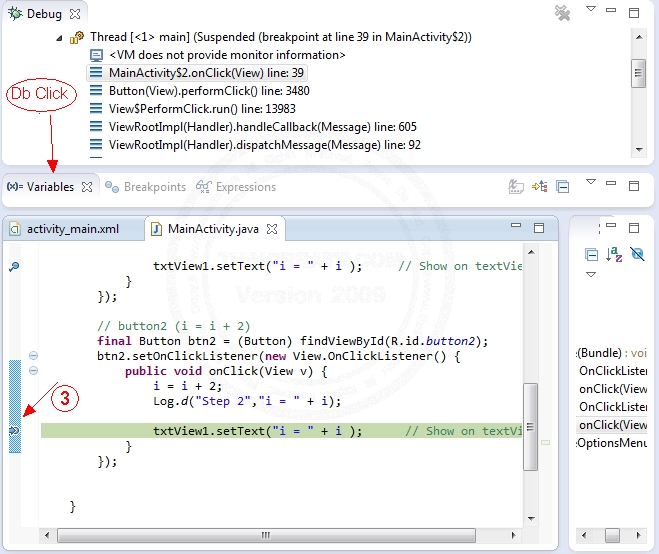Click the 'i = i + 2;' code line
This screenshot has width=659, height=554.
(187, 386)
